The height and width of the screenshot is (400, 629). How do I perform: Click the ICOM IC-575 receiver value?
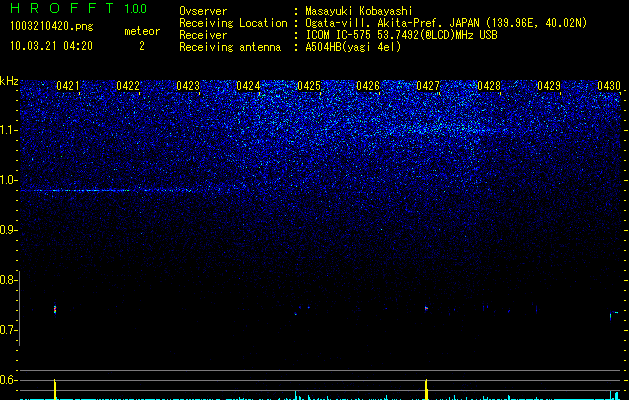coord(401,35)
